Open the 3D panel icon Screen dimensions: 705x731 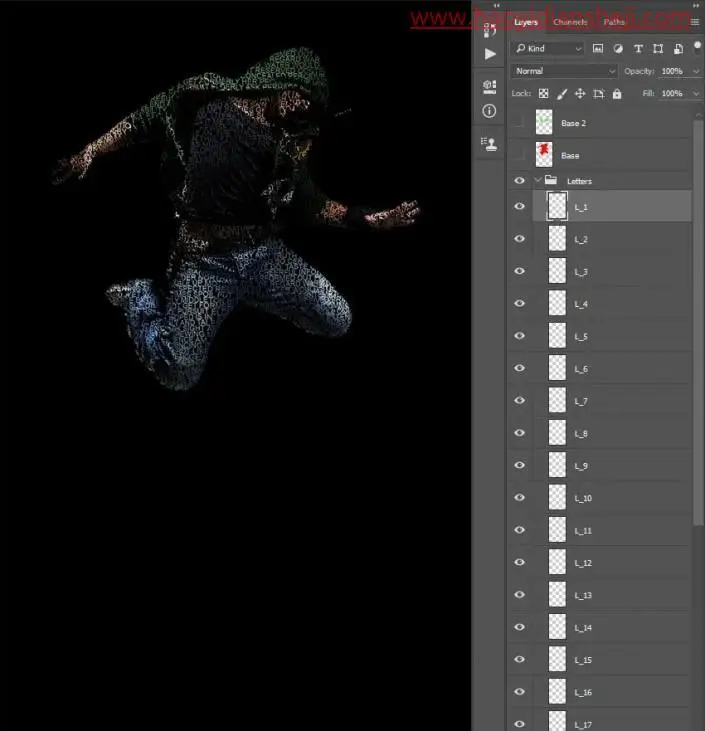pyautogui.click(x=489, y=87)
